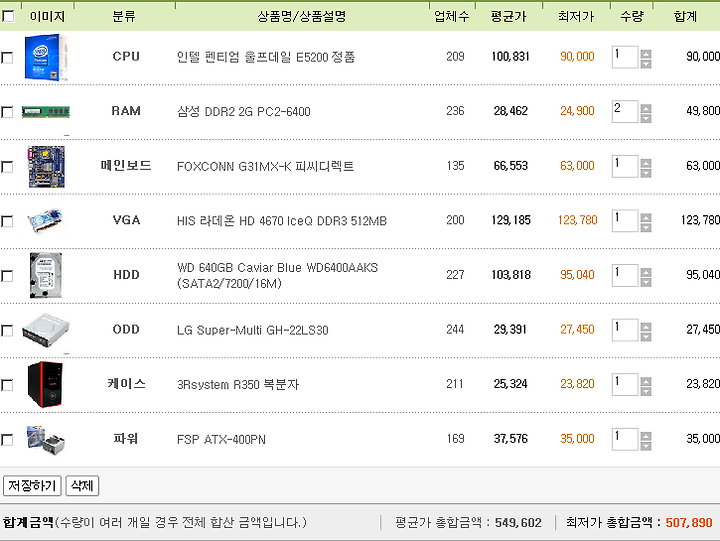Click the VGA lowest price 123,780
720x541 pixels.
pos(578,220)
